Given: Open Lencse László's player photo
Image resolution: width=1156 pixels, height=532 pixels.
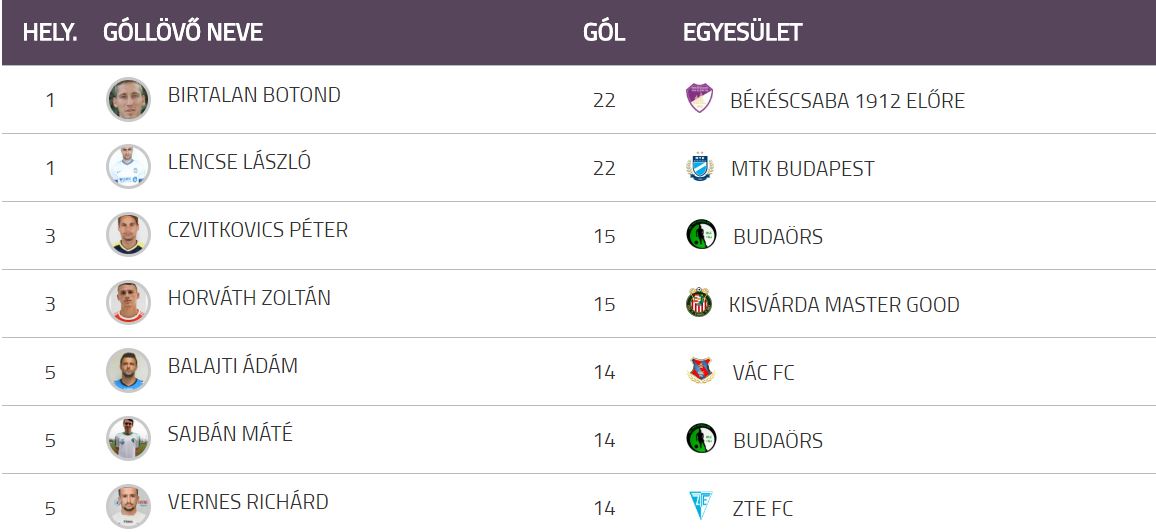Looking at the screenshot, I should point(128,167).
